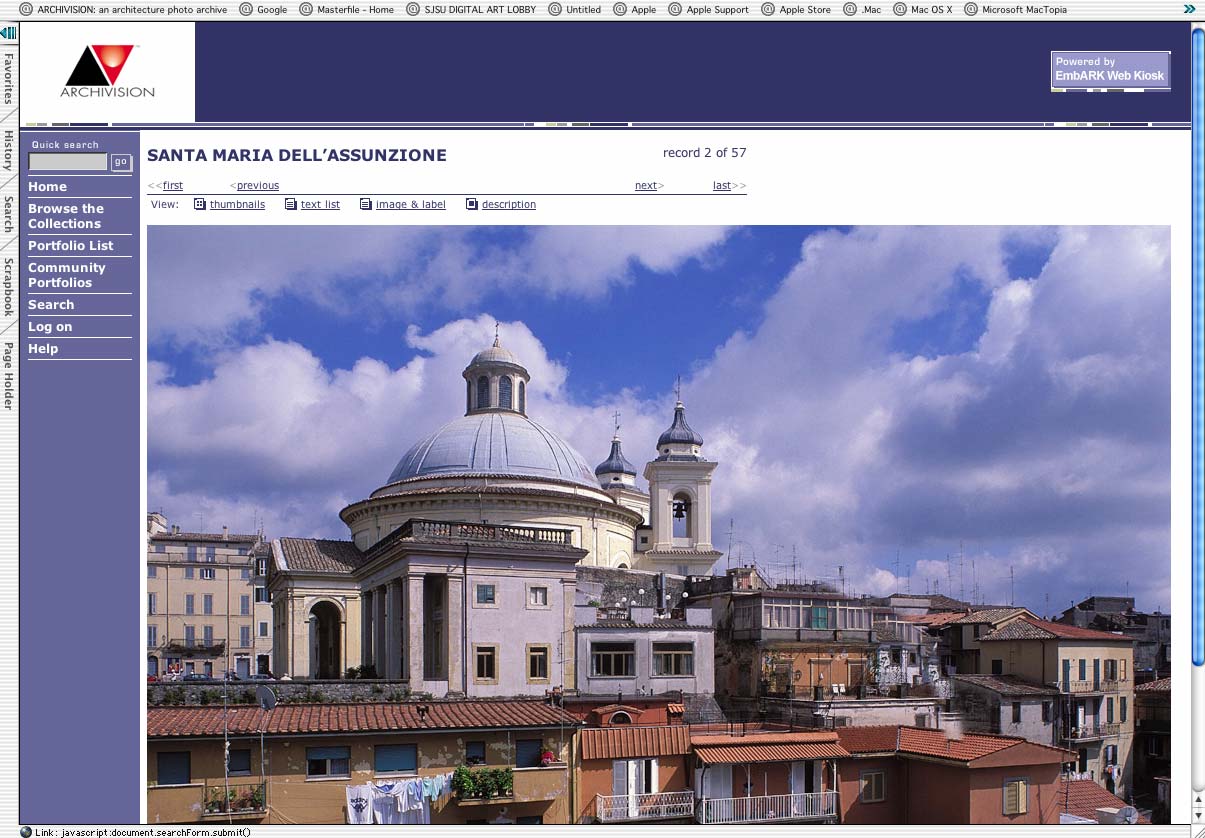
Task: Open the Mac OS X bookmark
Action: [922, 9]
